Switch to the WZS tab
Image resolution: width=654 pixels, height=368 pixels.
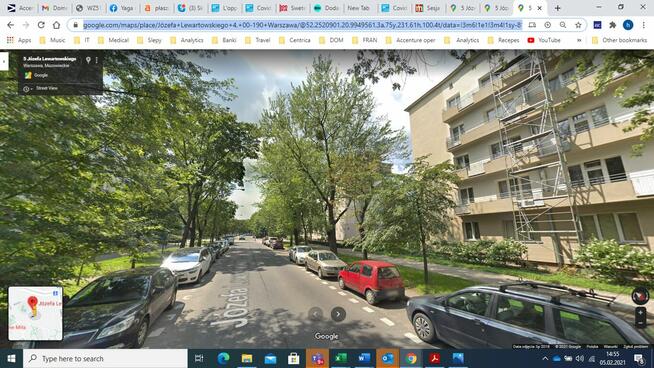point(88,8)
